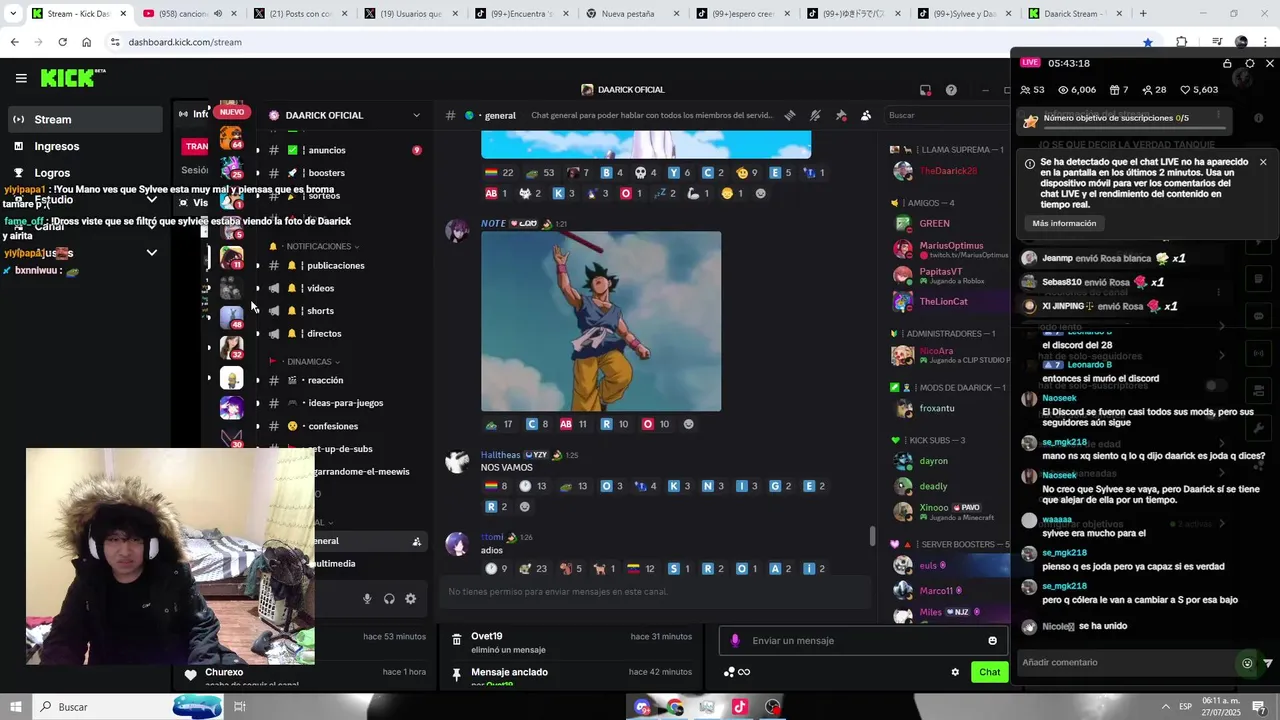Screen dimensions: 1280x720
Task: Toggle the AB reaction with 11
Action: click(575, 424)
